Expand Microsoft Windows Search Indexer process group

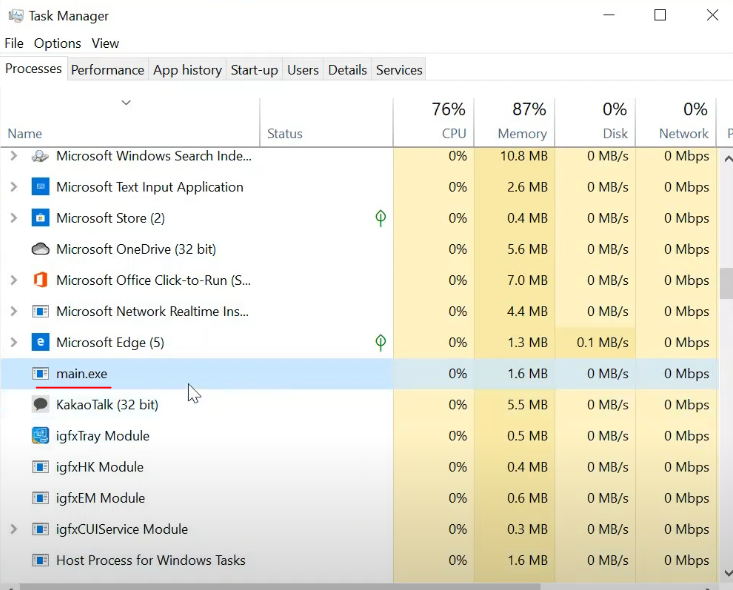14,156
